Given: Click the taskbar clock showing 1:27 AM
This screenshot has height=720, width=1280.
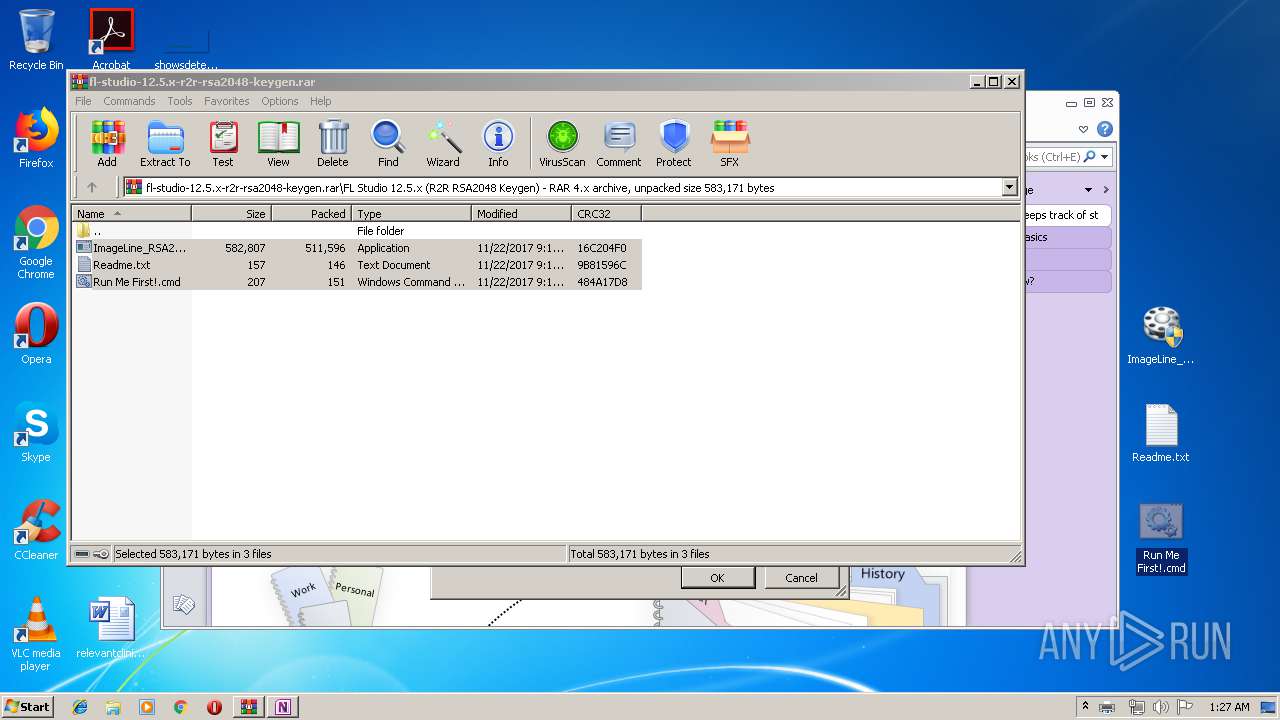Looking at the screenshot, I should click(1228, 707).
